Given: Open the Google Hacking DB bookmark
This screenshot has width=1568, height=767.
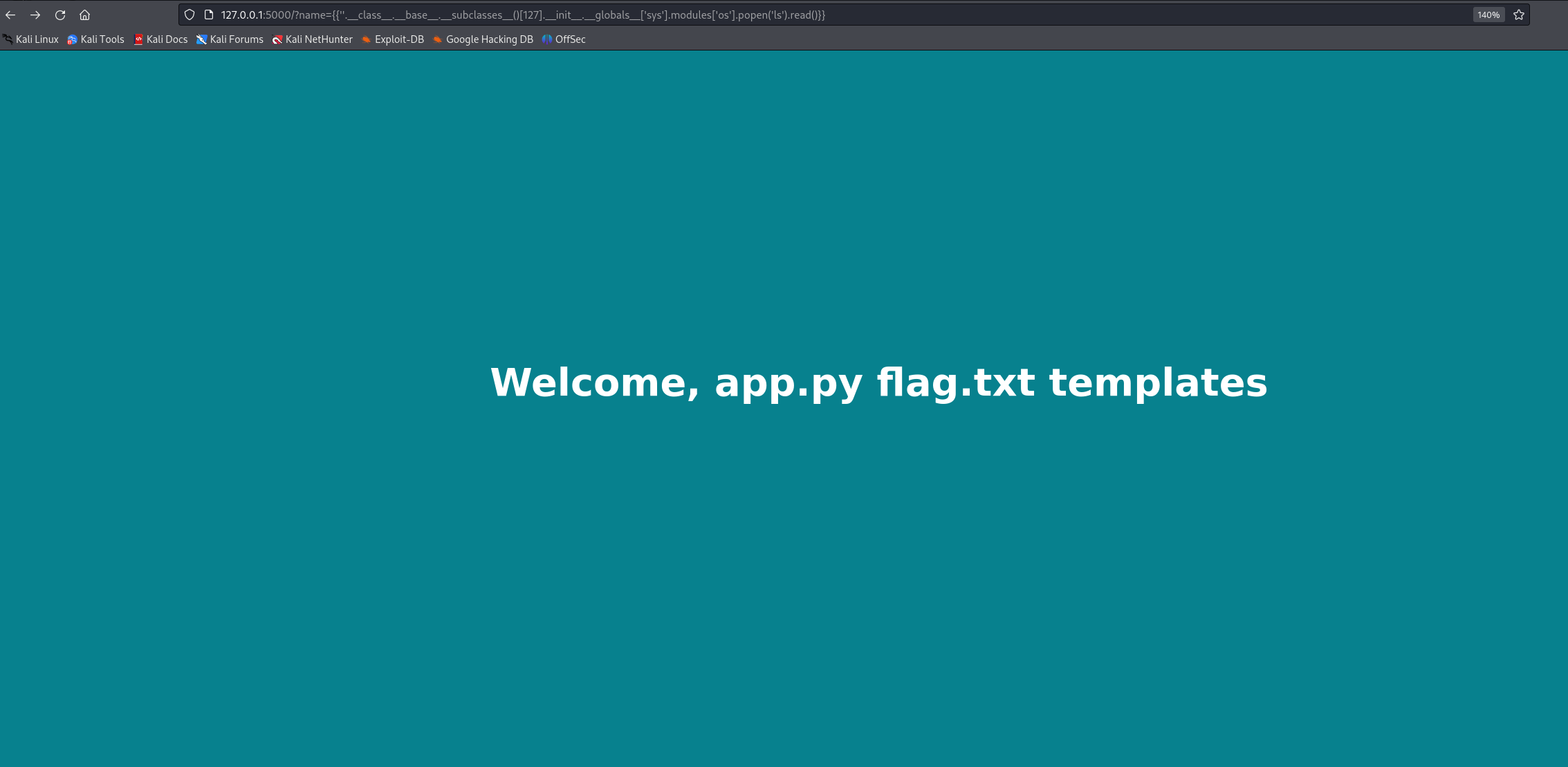Looking at the screenshot, I should [x=483, y=39].
